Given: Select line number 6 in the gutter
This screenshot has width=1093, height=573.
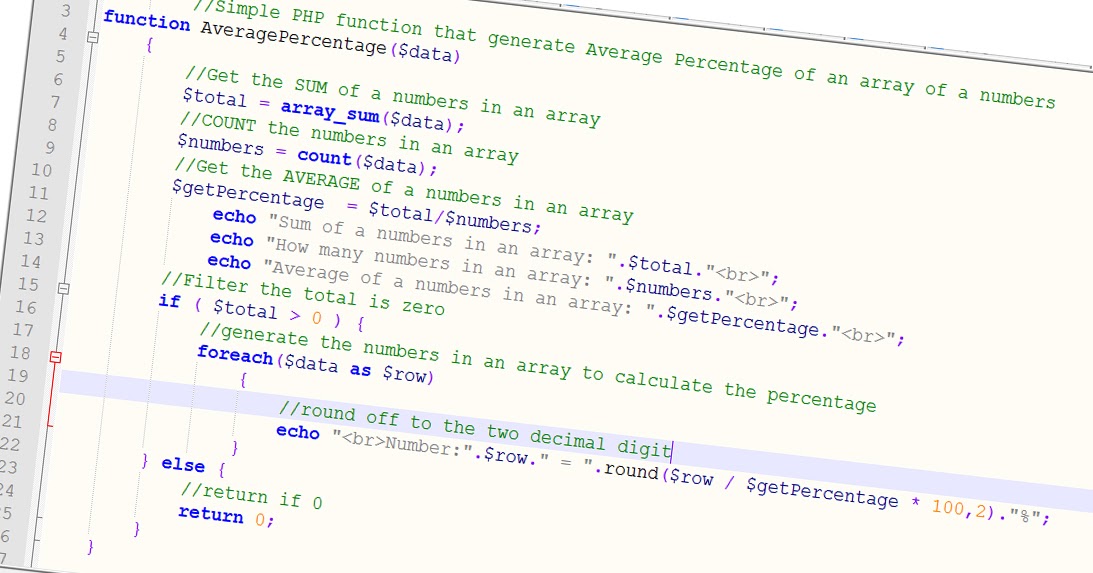Looking at the screenshot, I should coord(58,79).
